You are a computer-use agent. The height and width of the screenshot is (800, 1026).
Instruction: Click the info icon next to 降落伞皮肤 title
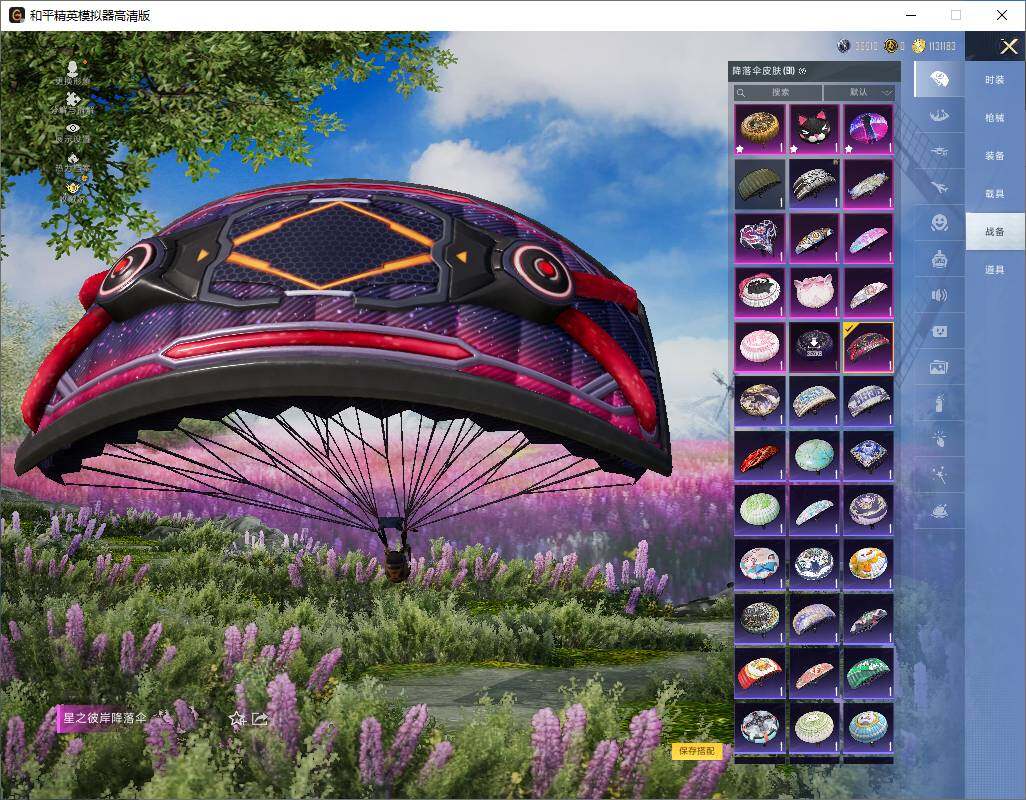[803, 71]
